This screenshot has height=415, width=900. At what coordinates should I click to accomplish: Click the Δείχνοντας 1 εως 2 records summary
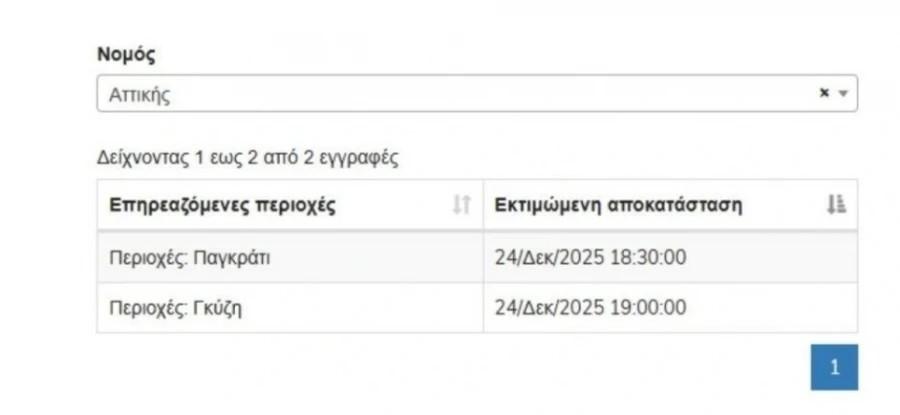click(248, 157)
